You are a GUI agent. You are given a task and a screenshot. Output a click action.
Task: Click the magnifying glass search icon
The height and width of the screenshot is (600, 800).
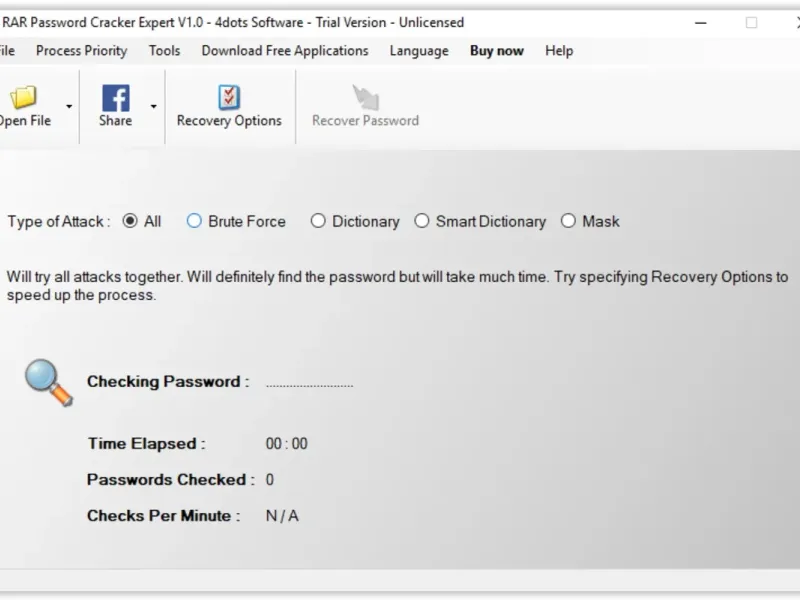[x=48, y=382]
